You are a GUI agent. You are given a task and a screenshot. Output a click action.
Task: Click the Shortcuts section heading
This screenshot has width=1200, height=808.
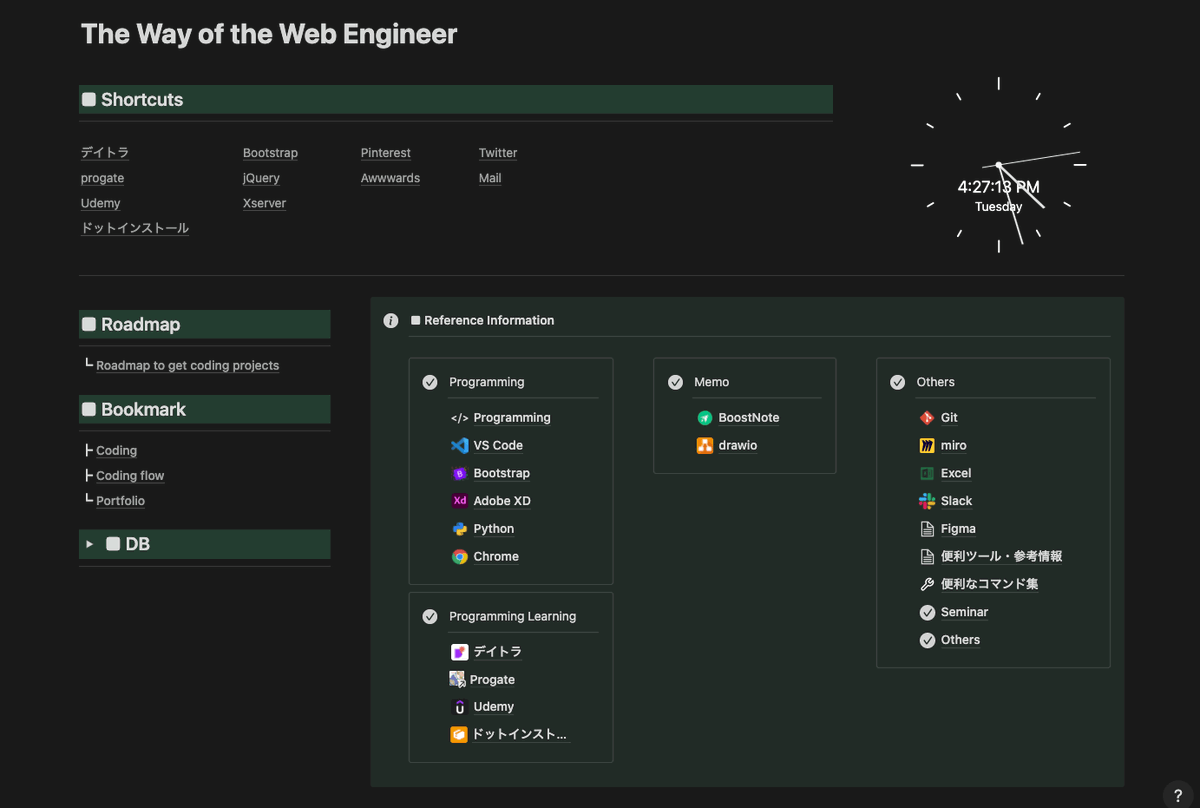click(x=456, y=100)
